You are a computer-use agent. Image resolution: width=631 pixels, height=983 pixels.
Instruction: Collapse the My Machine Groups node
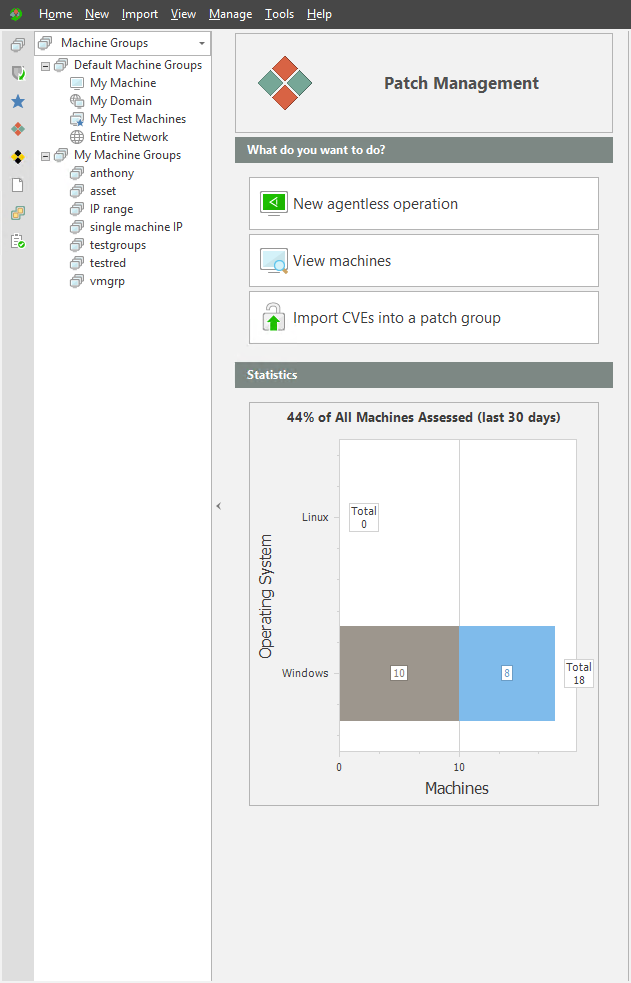tap(45, 156)
